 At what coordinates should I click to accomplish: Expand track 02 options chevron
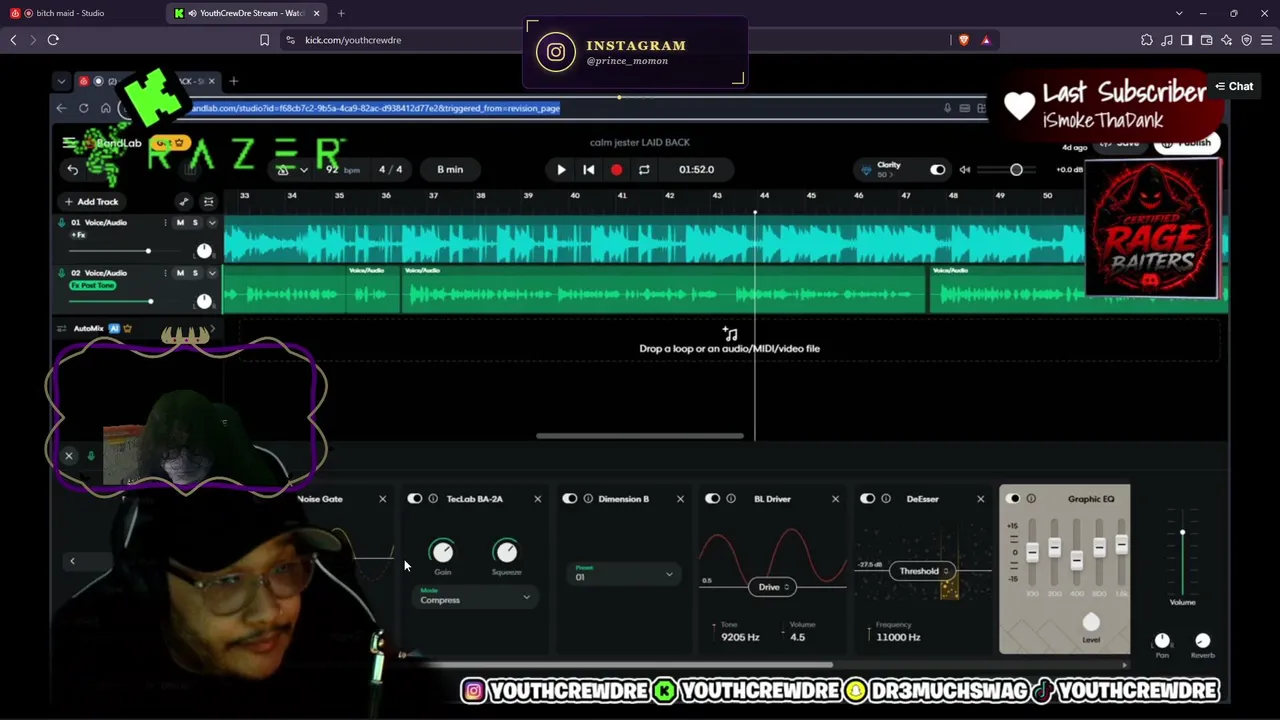pyautogui.click(x=212, y=273)
